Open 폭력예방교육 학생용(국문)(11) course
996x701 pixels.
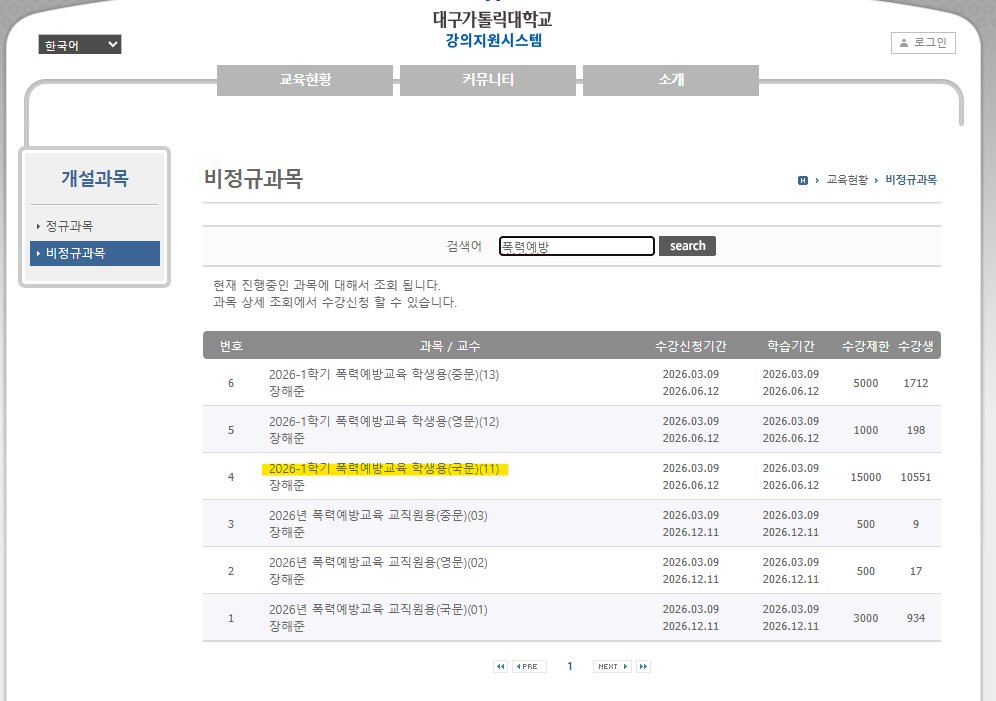[384, 469]
